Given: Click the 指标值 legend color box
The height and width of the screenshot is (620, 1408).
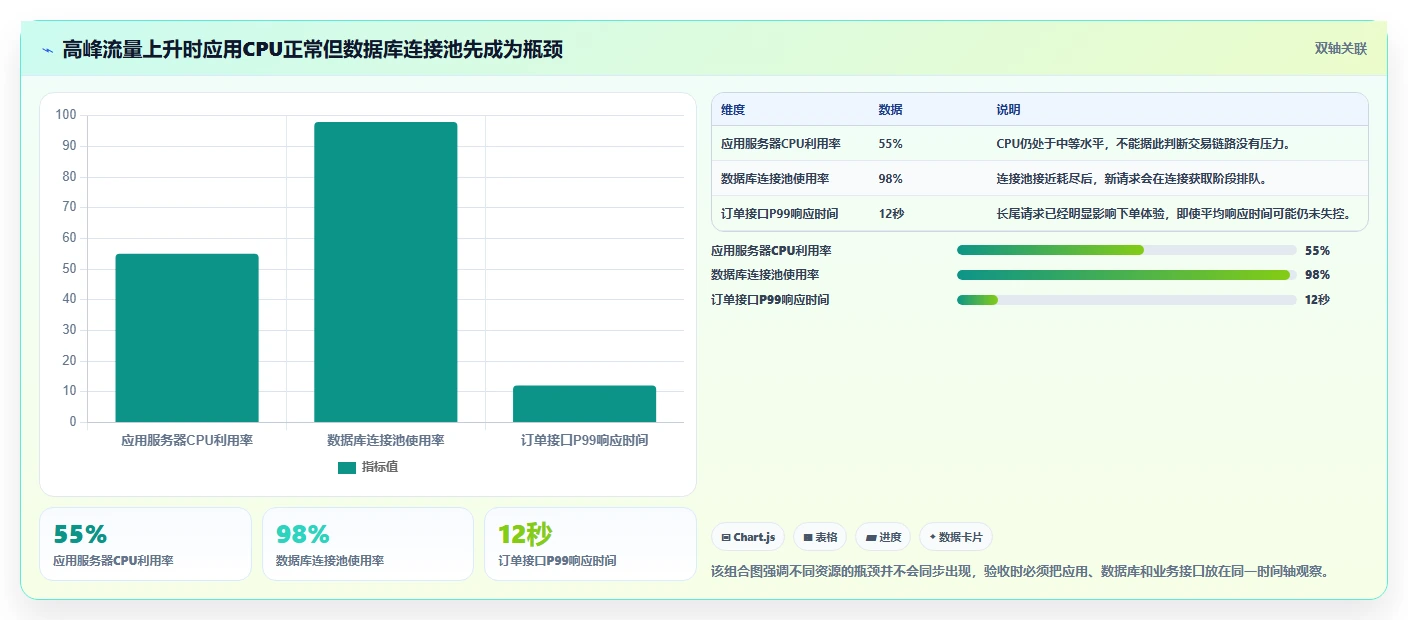Looking at the screenshot, I should pos(347,468).
